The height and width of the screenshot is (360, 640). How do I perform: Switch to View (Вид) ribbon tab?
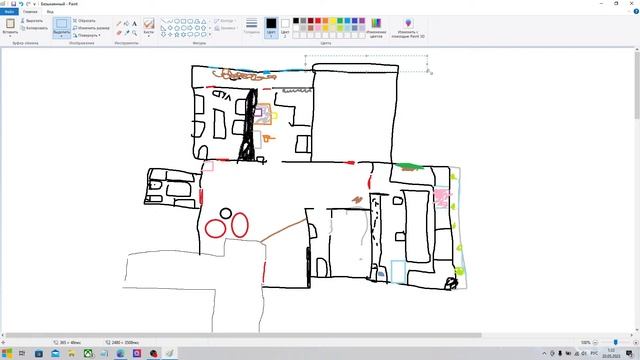[x=50, y=12]
